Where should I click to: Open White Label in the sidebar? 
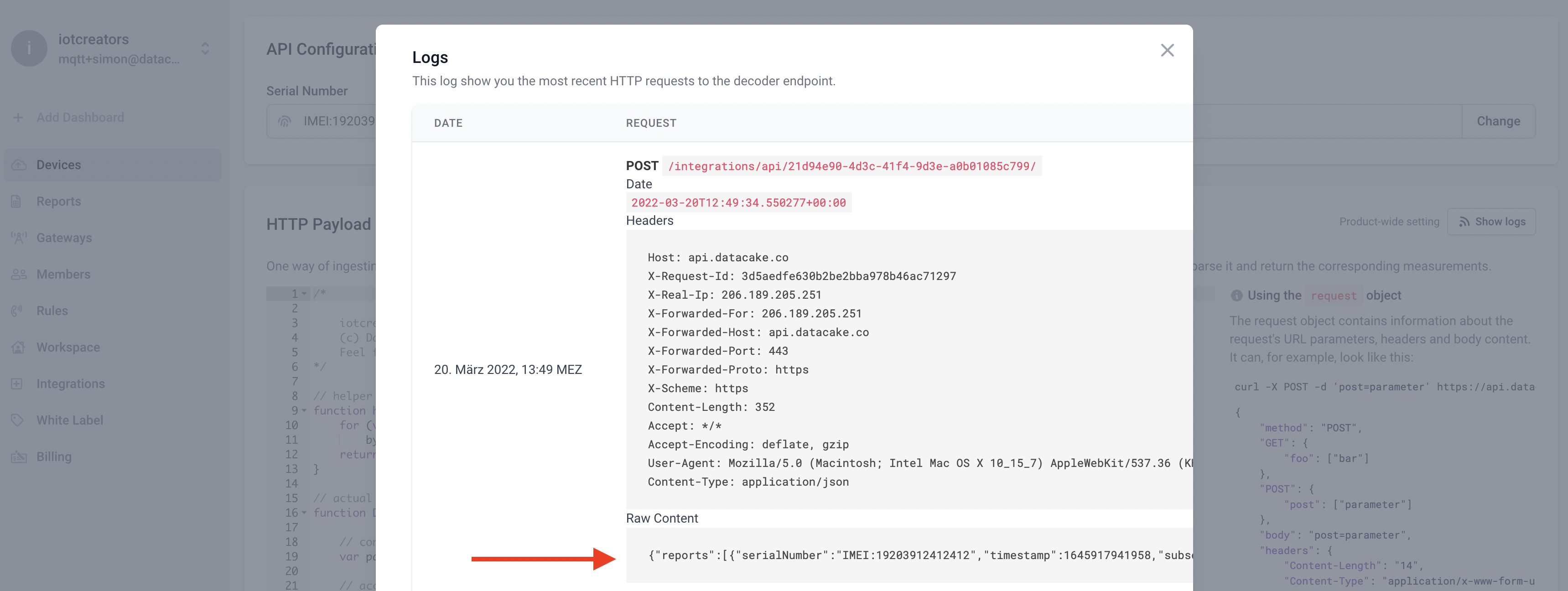tap(69, 420)
